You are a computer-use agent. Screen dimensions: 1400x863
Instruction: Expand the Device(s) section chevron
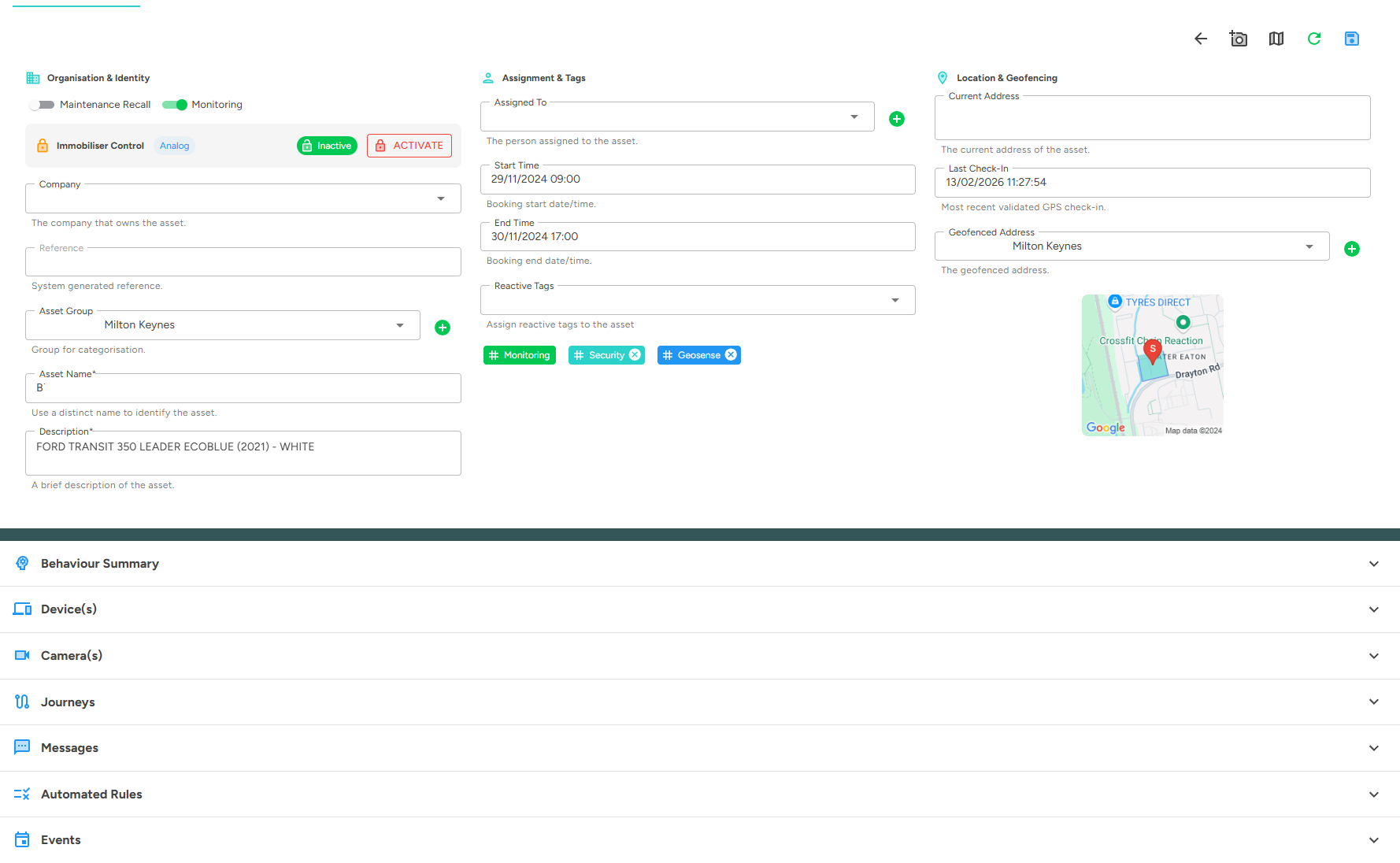click(x=1374, y=609)
